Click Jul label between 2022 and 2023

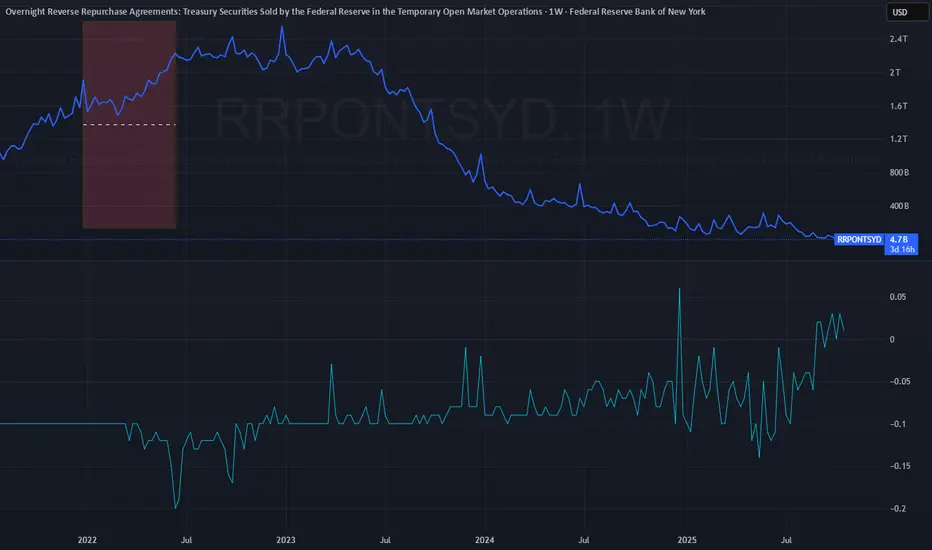186,540
